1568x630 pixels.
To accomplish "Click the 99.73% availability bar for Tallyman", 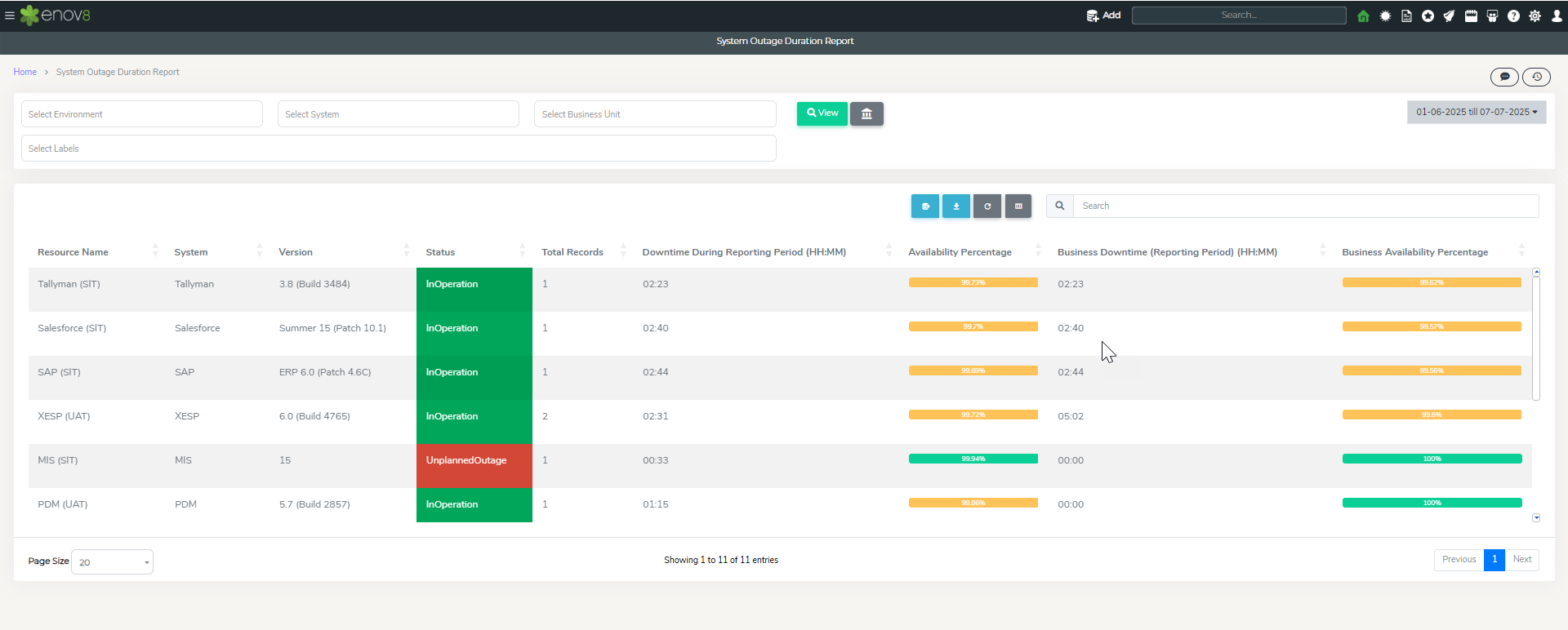I will tap(973, 282).
